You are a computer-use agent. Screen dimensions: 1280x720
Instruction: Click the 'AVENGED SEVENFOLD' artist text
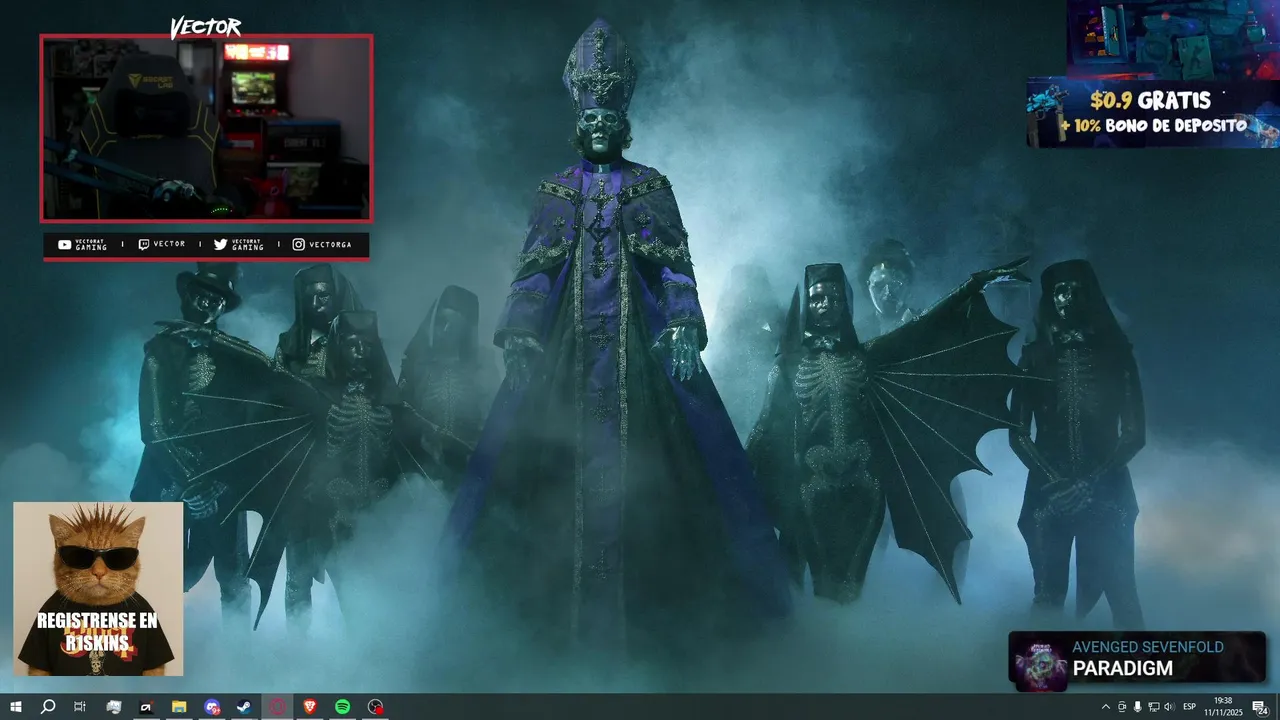[x=1148, y=647]
